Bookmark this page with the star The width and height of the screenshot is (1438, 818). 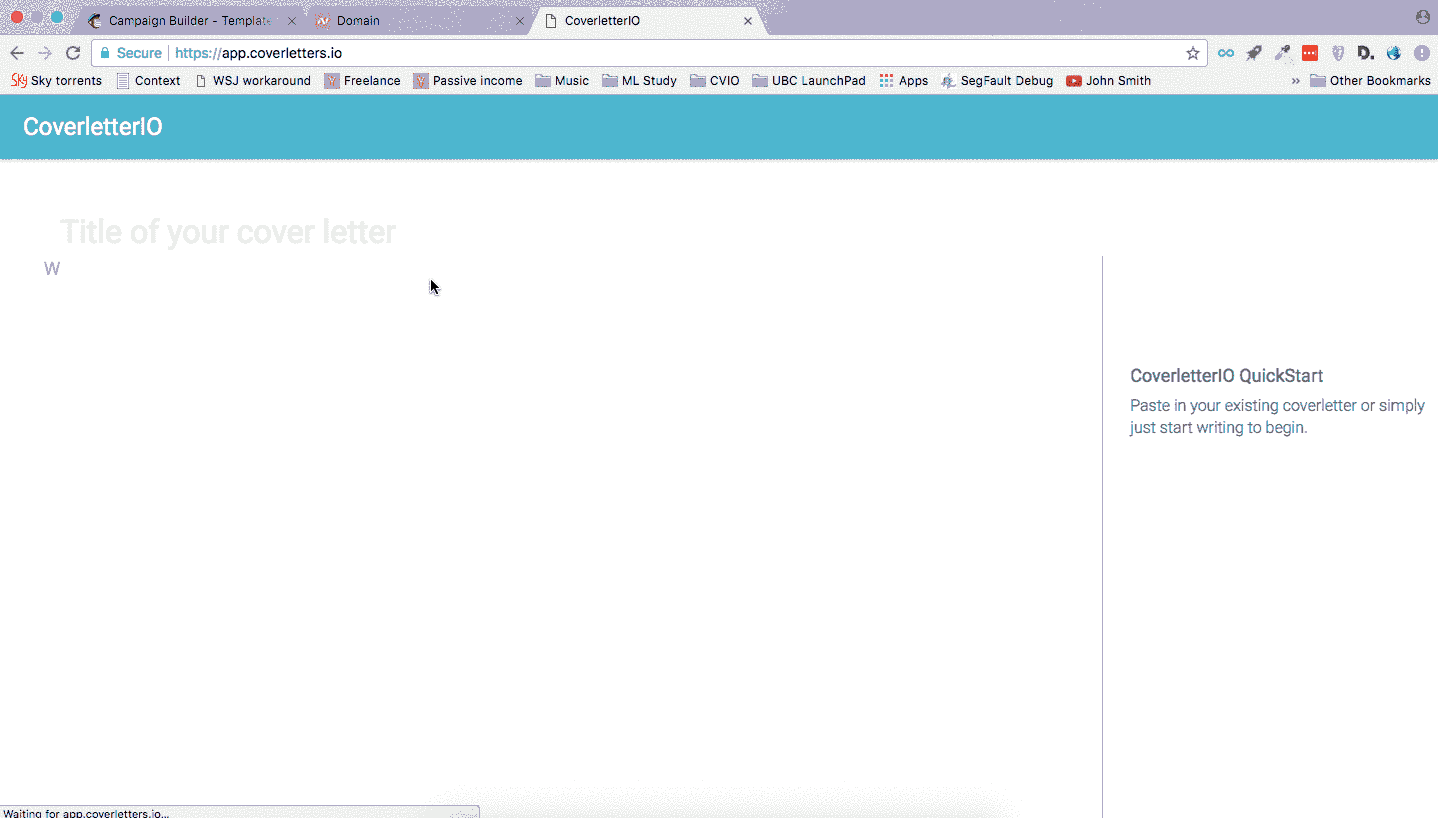tap(1192, 53)
